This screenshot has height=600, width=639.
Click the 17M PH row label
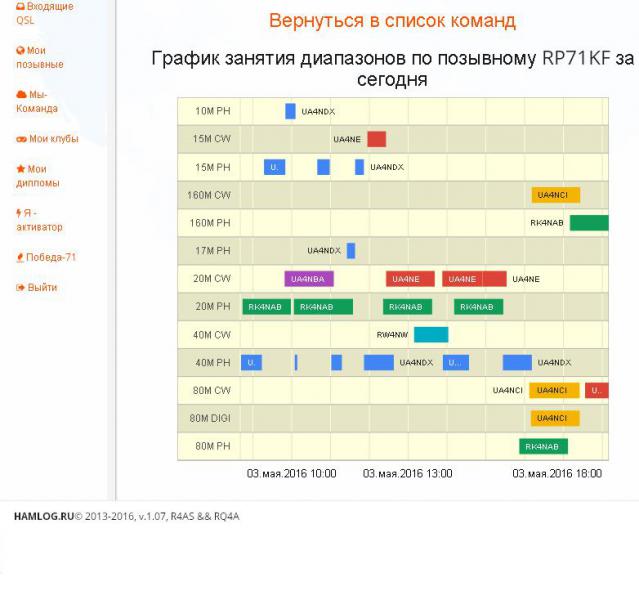(212, 251)
